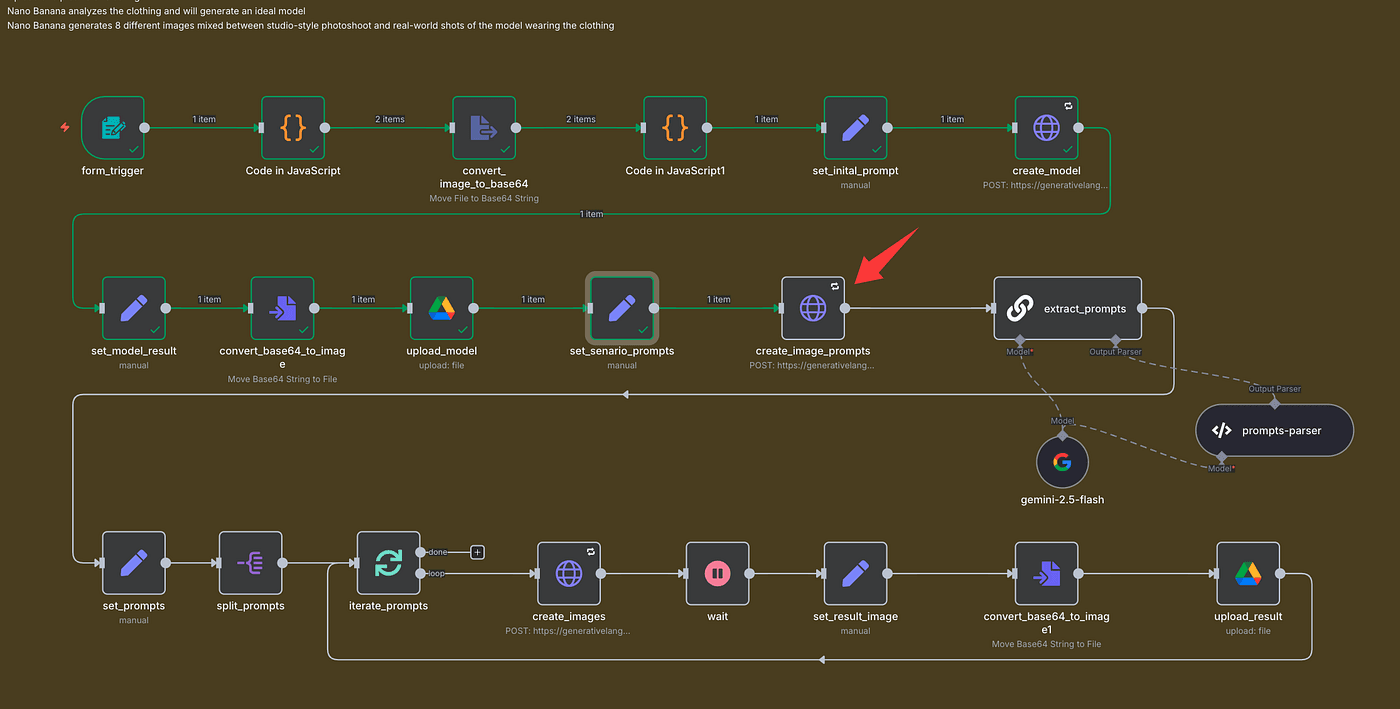The height and width of the screenshot is (709, 1400).
Task: Open the convert_base64_to_image1 node
Action: [x=1046, y=574]
